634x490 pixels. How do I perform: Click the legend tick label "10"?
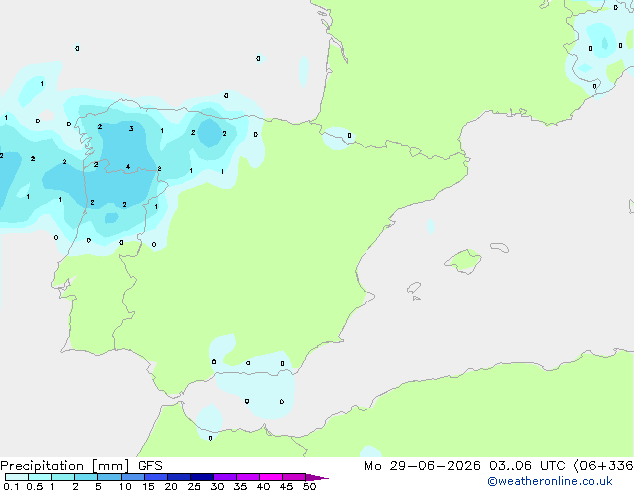(125, 486)
